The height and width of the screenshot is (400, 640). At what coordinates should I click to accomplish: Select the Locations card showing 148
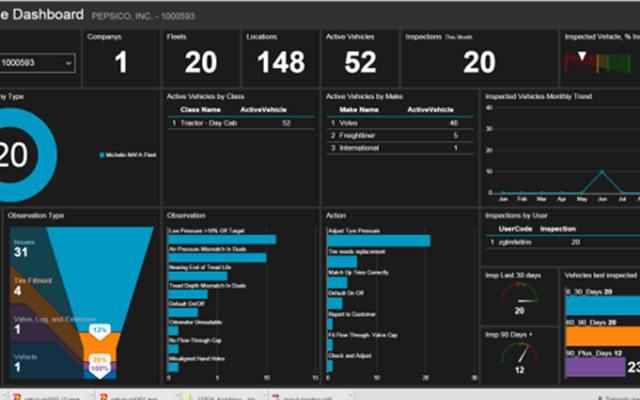281,58
